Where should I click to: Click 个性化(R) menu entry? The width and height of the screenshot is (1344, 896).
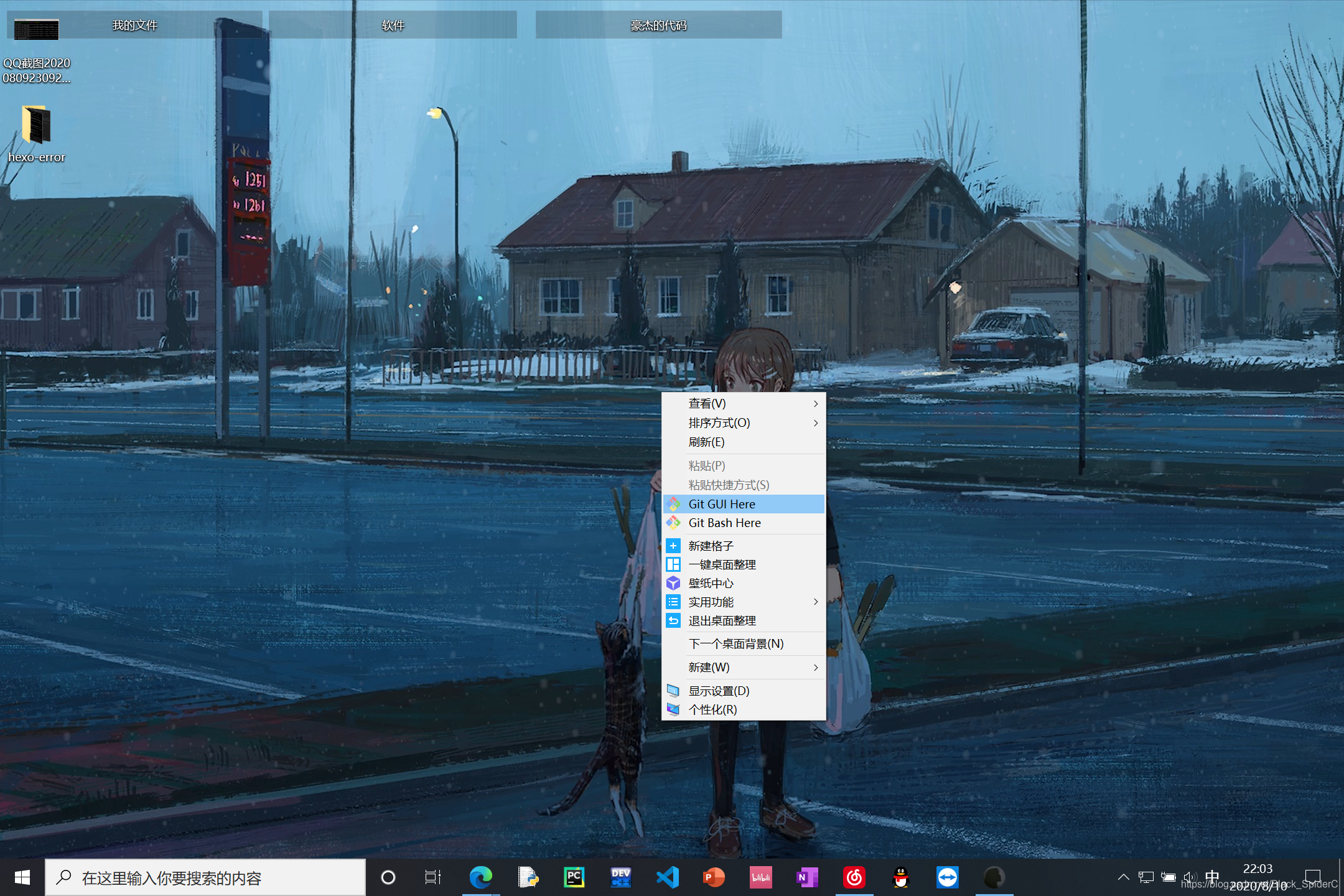click(713, 710)
